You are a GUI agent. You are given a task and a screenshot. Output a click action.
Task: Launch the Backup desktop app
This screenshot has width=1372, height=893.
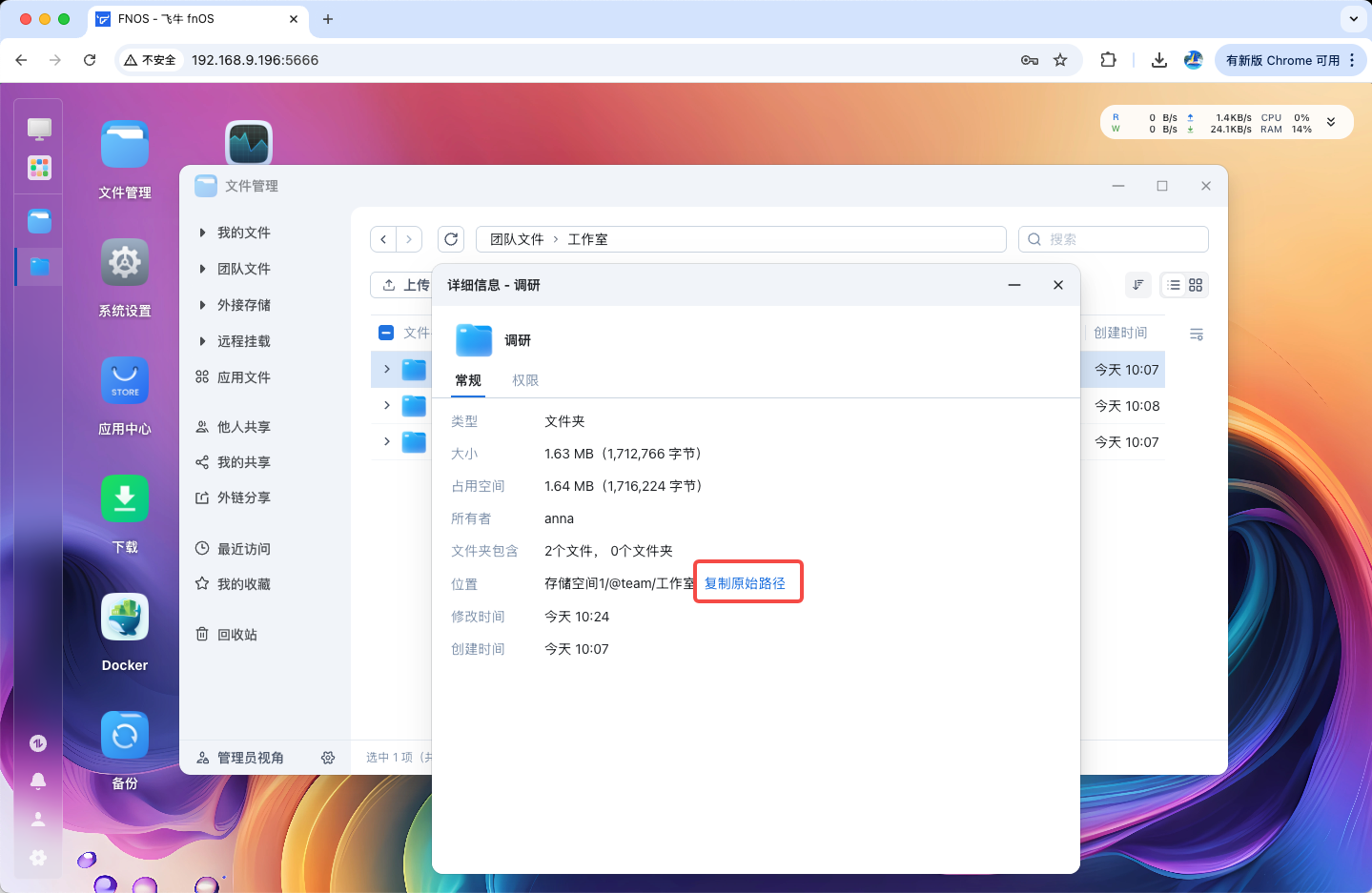(x=125, y=737)
